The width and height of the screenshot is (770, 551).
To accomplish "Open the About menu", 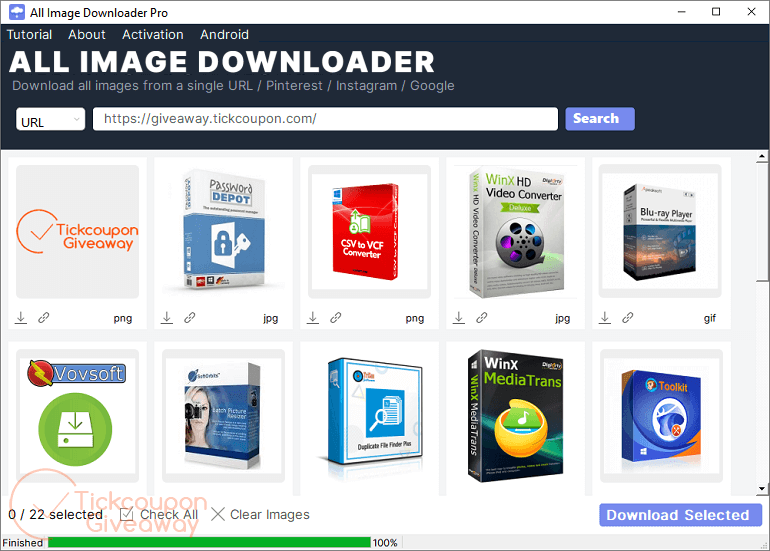I will tap(87, 34).
